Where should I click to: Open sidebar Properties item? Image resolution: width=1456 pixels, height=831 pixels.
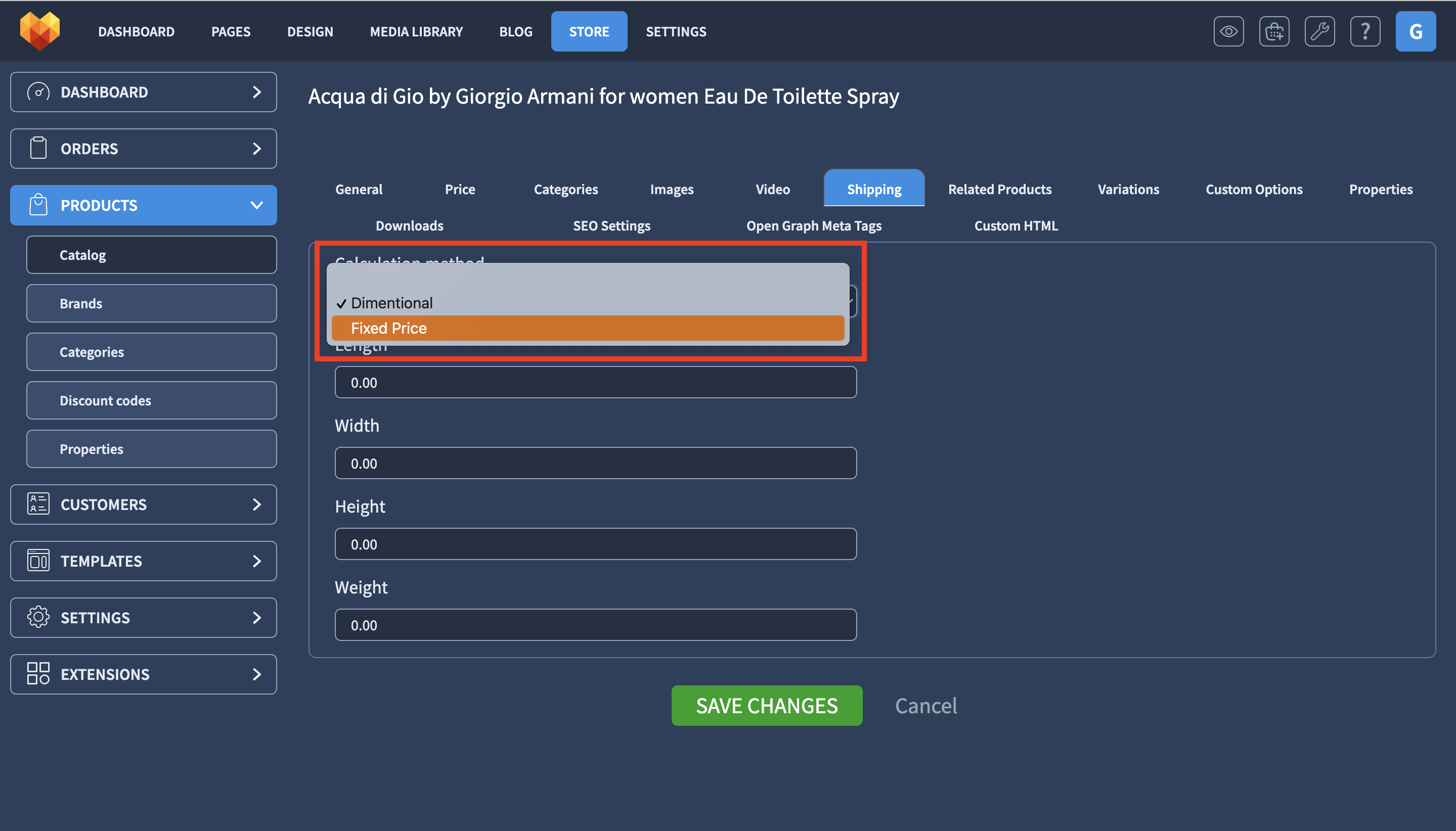[151, 448]
